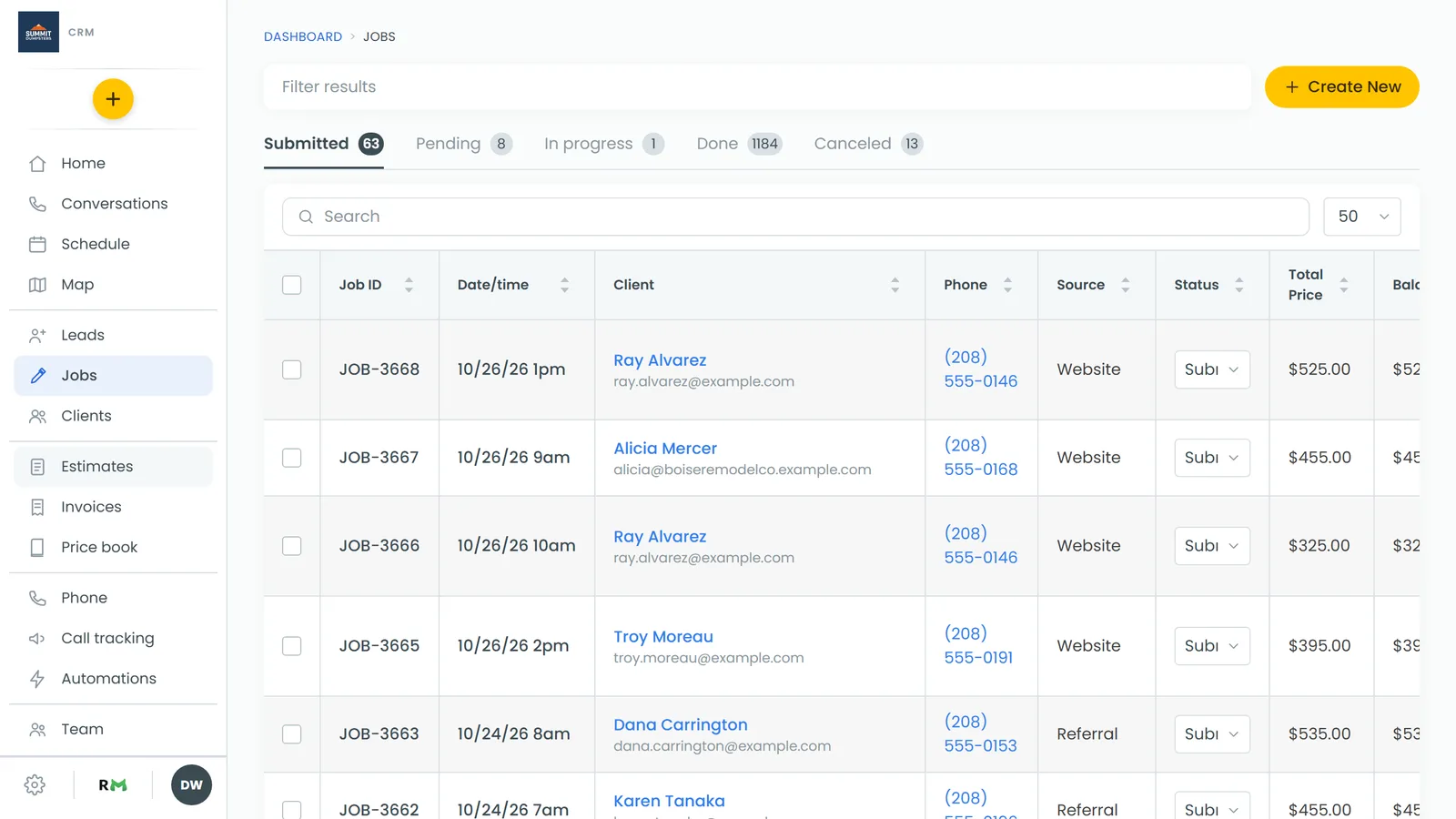Open the status dropdown for JOB-3665

point(1212,646)
